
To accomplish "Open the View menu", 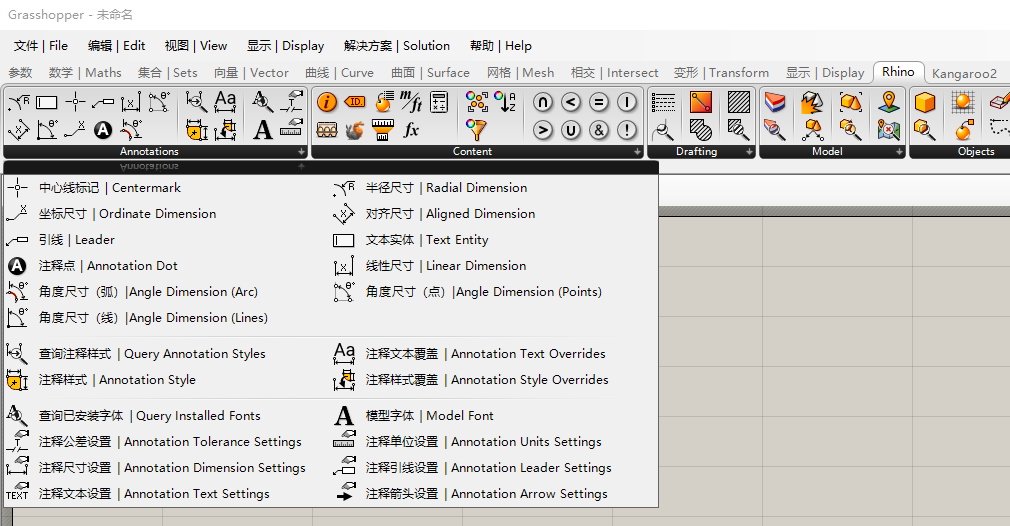I will (x=196, y=46).
